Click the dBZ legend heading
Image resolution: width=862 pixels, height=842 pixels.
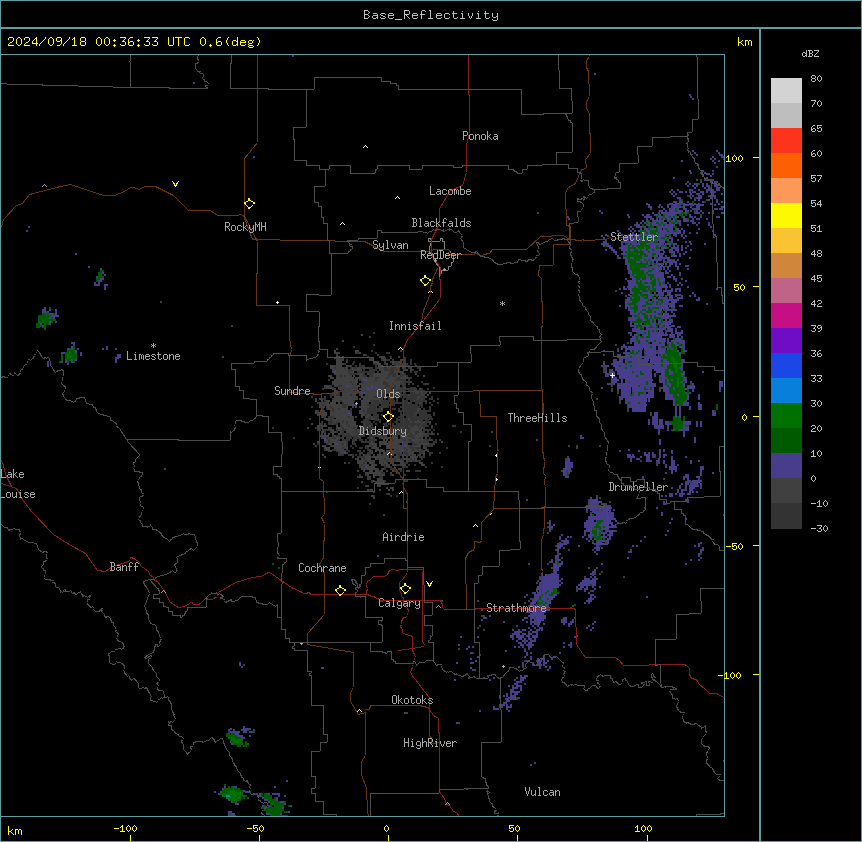tap(810, 54)
